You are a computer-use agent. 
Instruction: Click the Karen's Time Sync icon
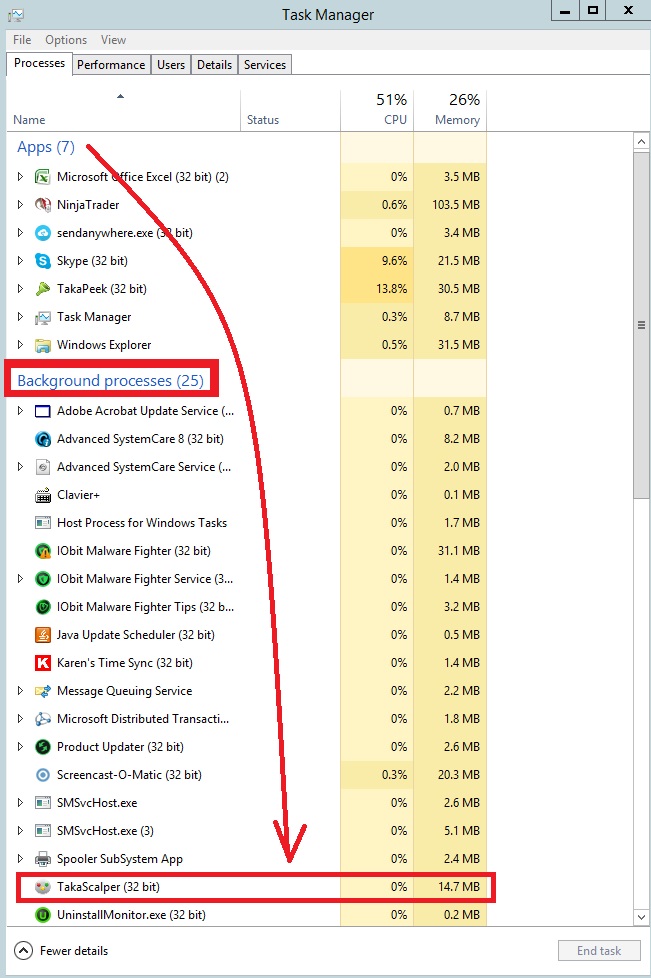coord(43,663)
